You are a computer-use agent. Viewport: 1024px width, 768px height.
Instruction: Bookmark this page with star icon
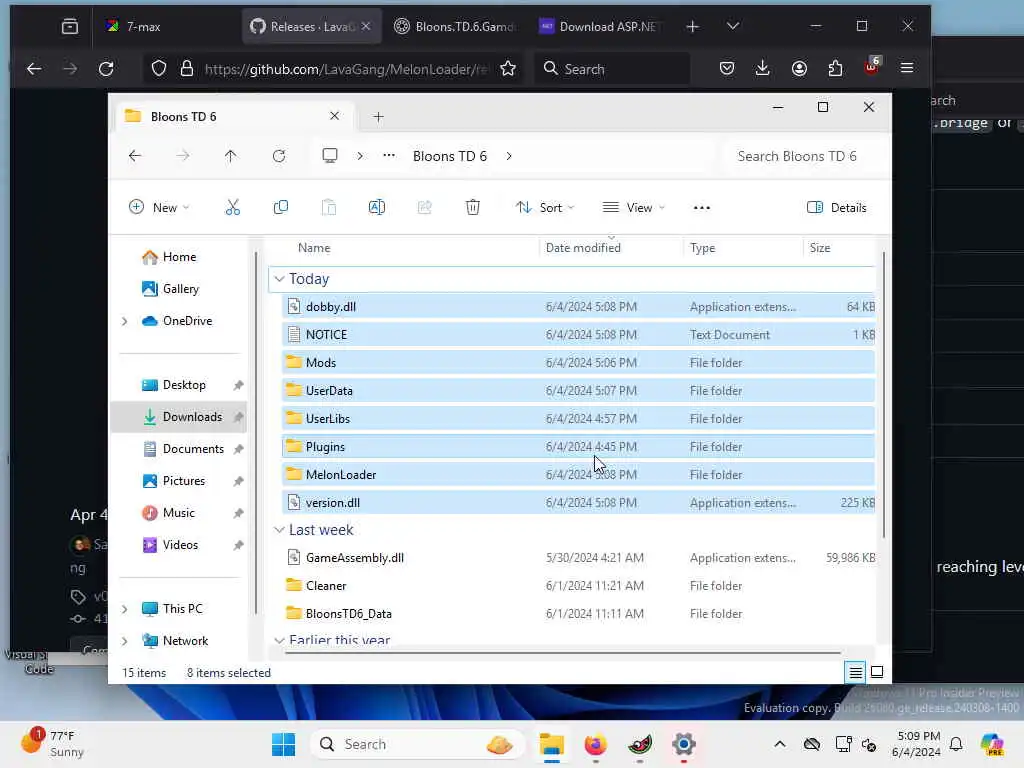point(508,69)
